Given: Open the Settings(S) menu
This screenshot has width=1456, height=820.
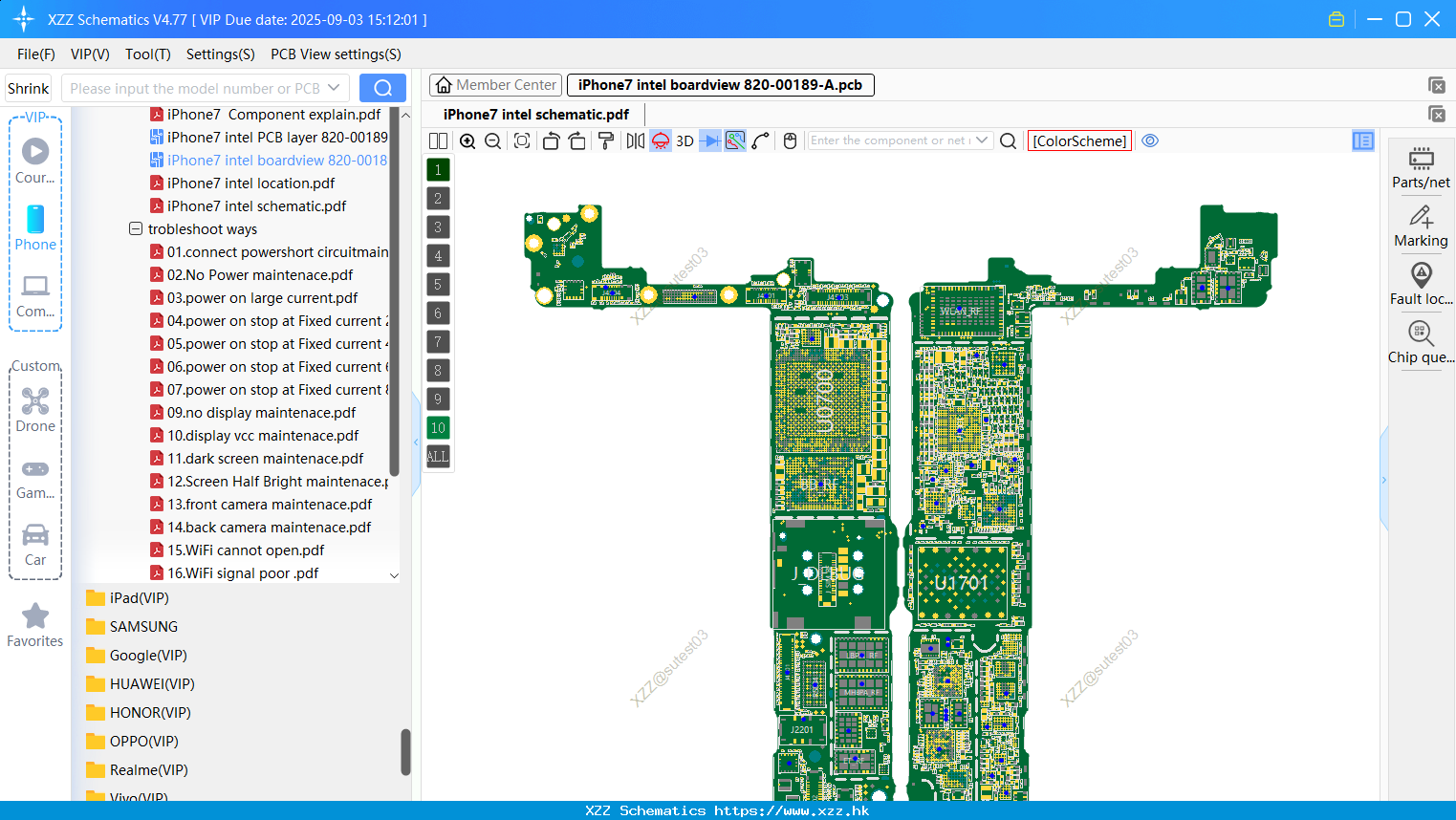Looking at the screenshot, I should (x=221, y=54).
